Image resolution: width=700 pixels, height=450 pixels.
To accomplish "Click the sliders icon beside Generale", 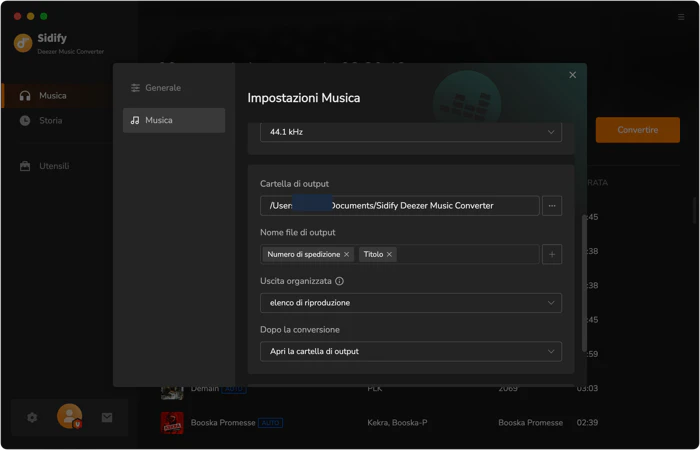I will (x=135, y=88).
